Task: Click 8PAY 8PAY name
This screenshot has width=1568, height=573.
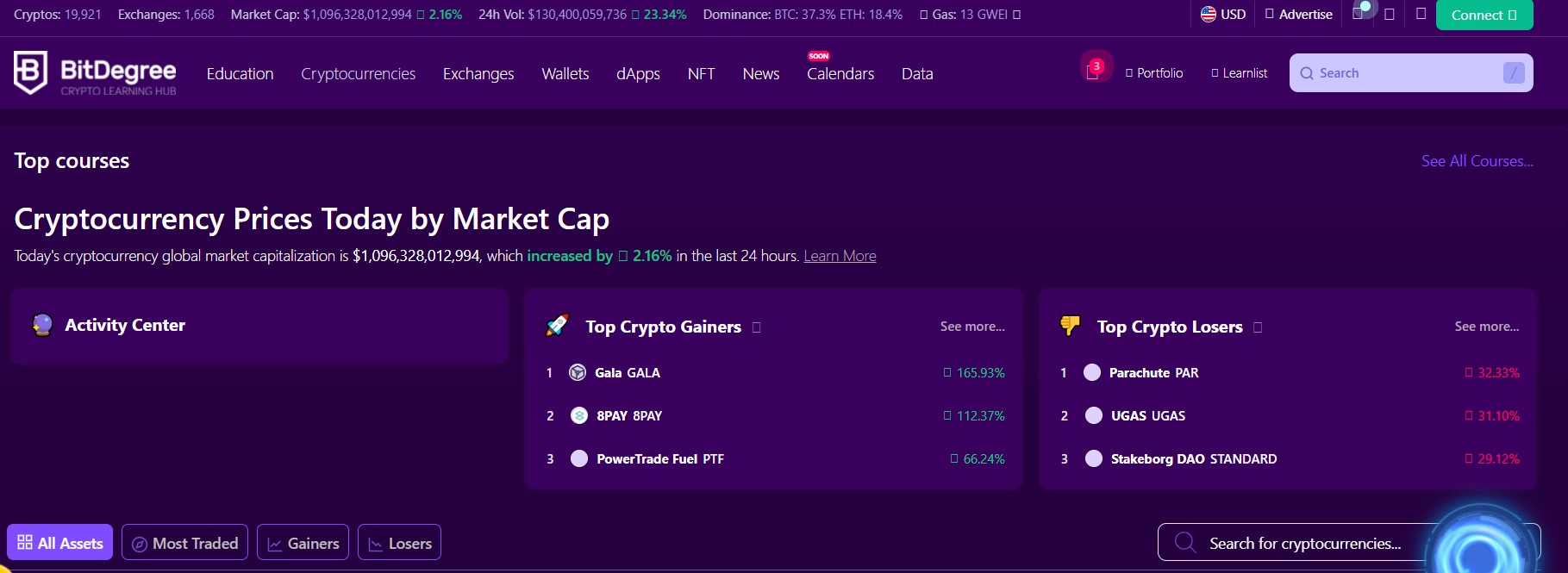Action: pyautogui.click(x=629, y=415)
